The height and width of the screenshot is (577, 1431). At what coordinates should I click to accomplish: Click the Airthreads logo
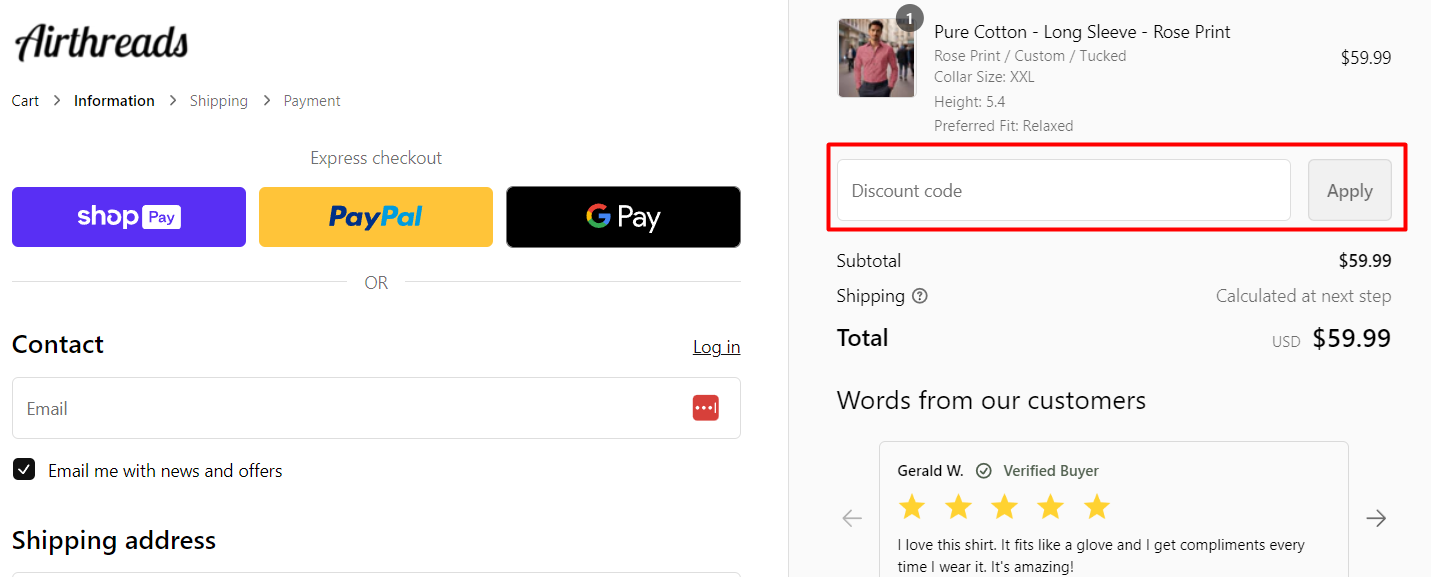101,43
